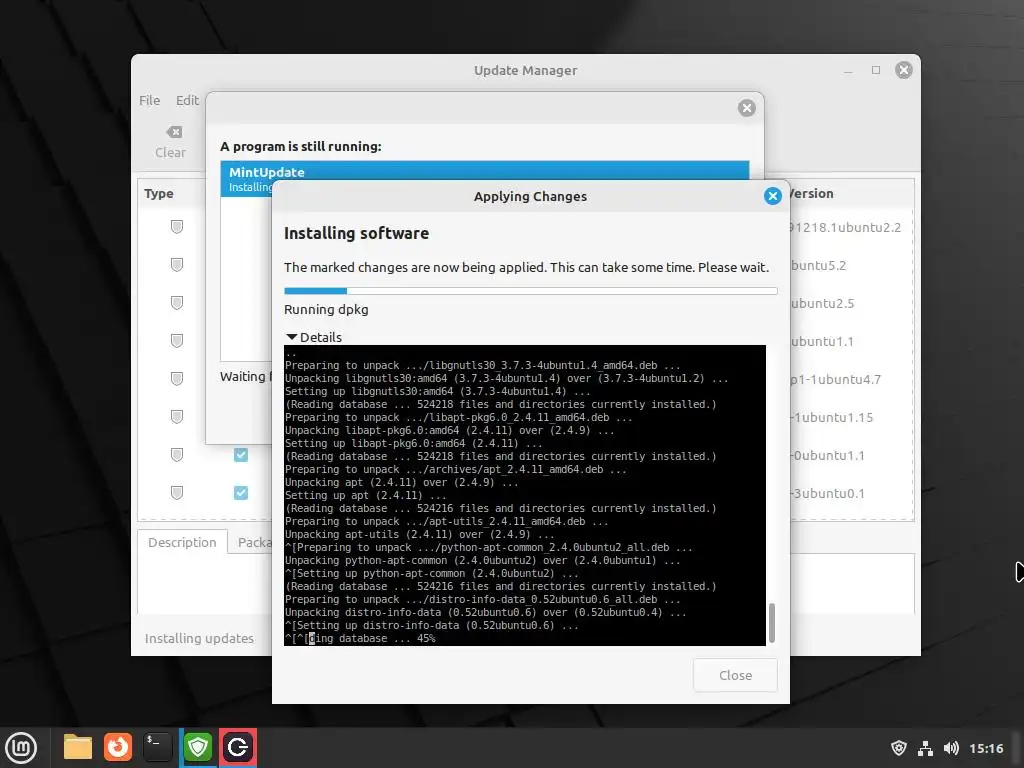Open the sound volume tray icon
This screenshot has height=768, width=1024.
(x=951, y=748)
